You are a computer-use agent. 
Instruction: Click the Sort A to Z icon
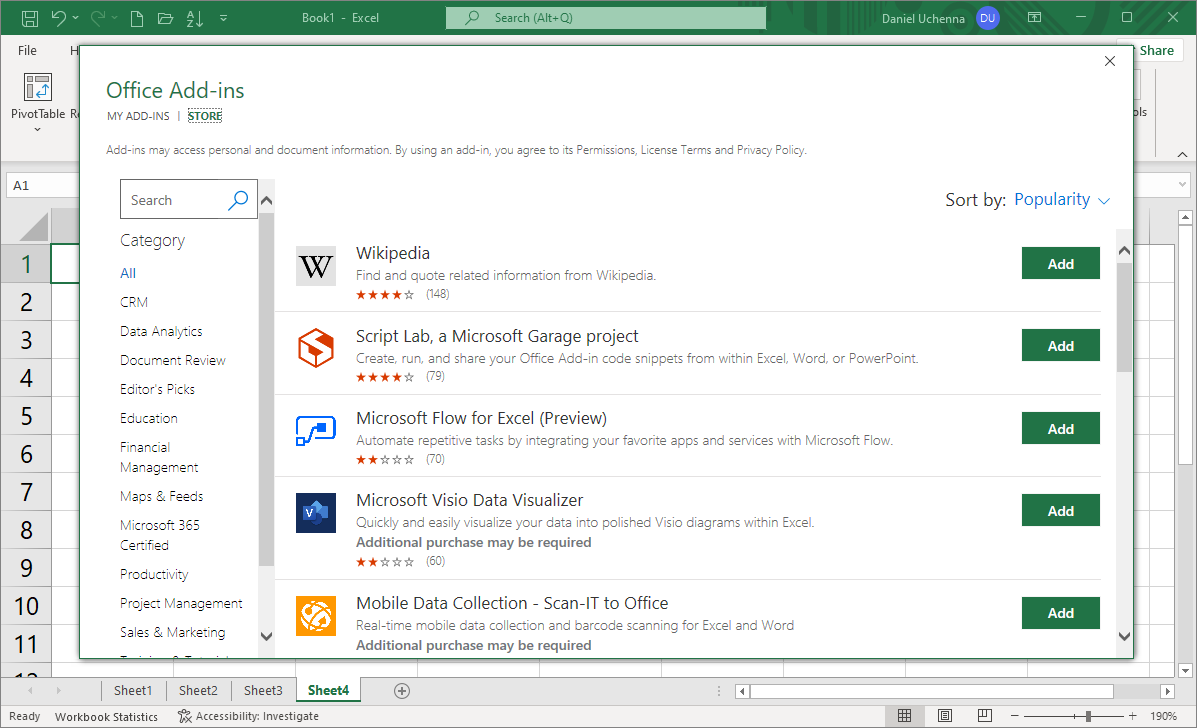point(195,18)
